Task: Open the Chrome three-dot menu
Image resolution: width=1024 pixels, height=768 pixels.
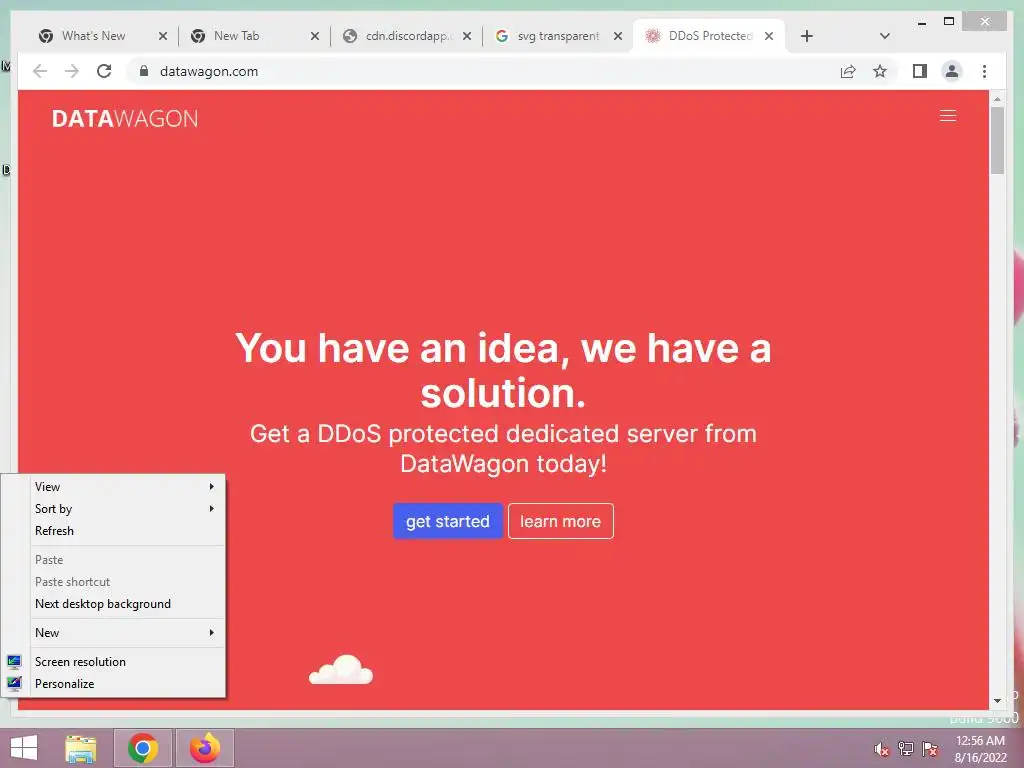Action: [x=984, y=71]
